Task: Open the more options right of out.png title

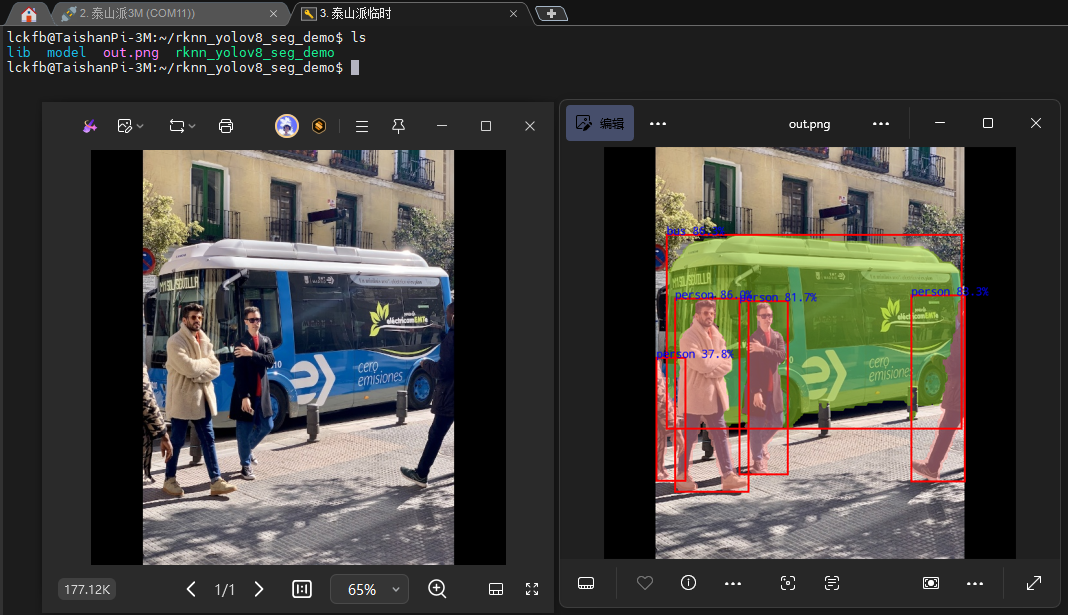Action: coord(881,123)
